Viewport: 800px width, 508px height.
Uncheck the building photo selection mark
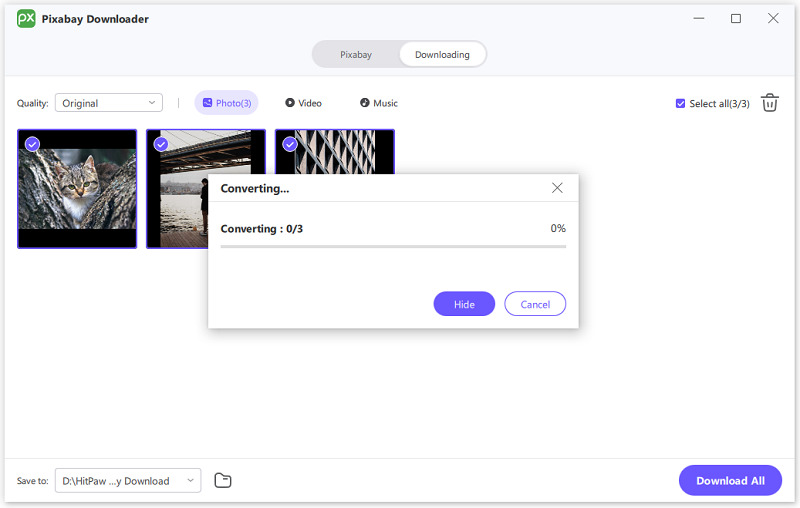pos(290,144)
